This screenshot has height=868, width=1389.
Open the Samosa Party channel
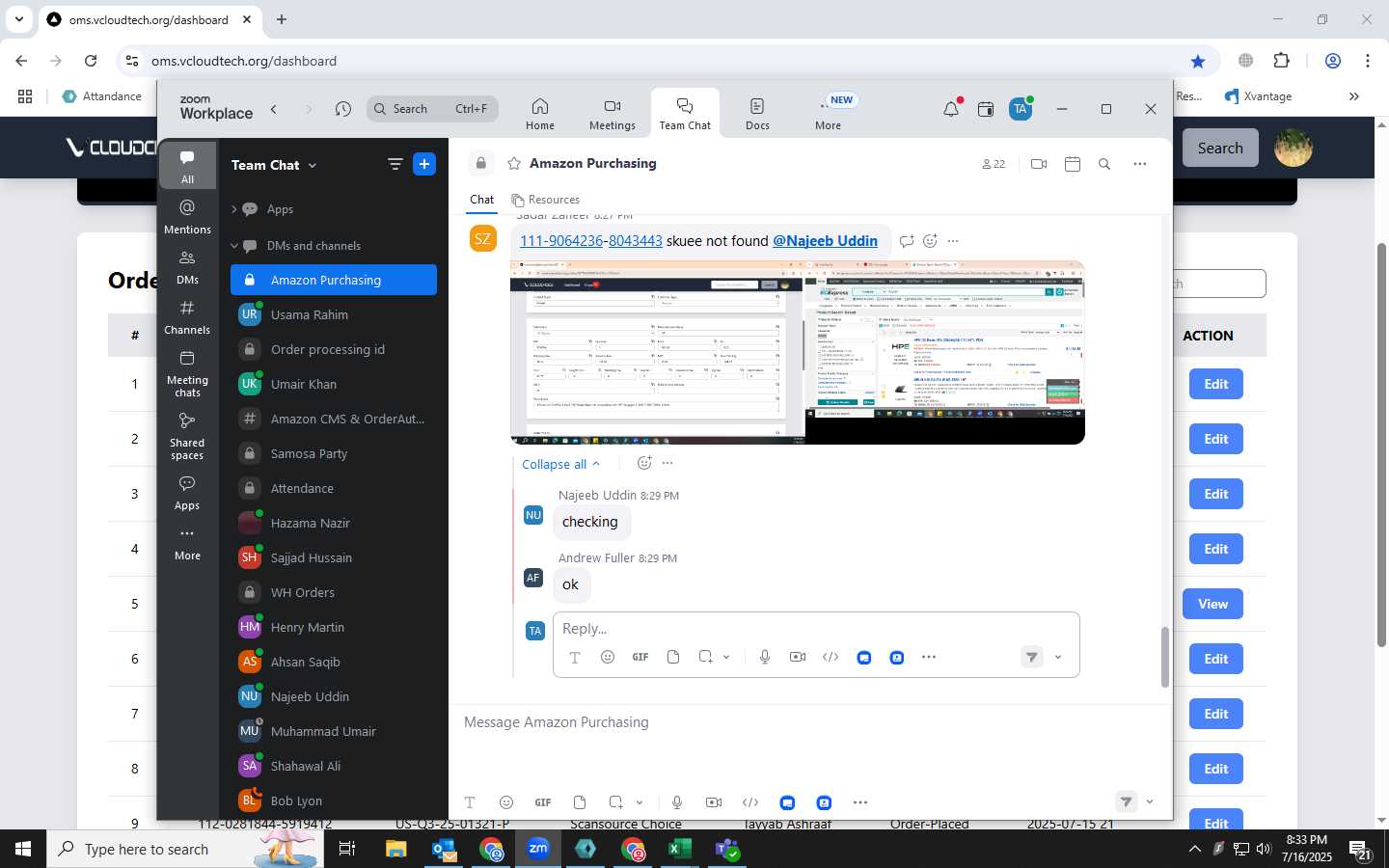click(x=334, y=453)
